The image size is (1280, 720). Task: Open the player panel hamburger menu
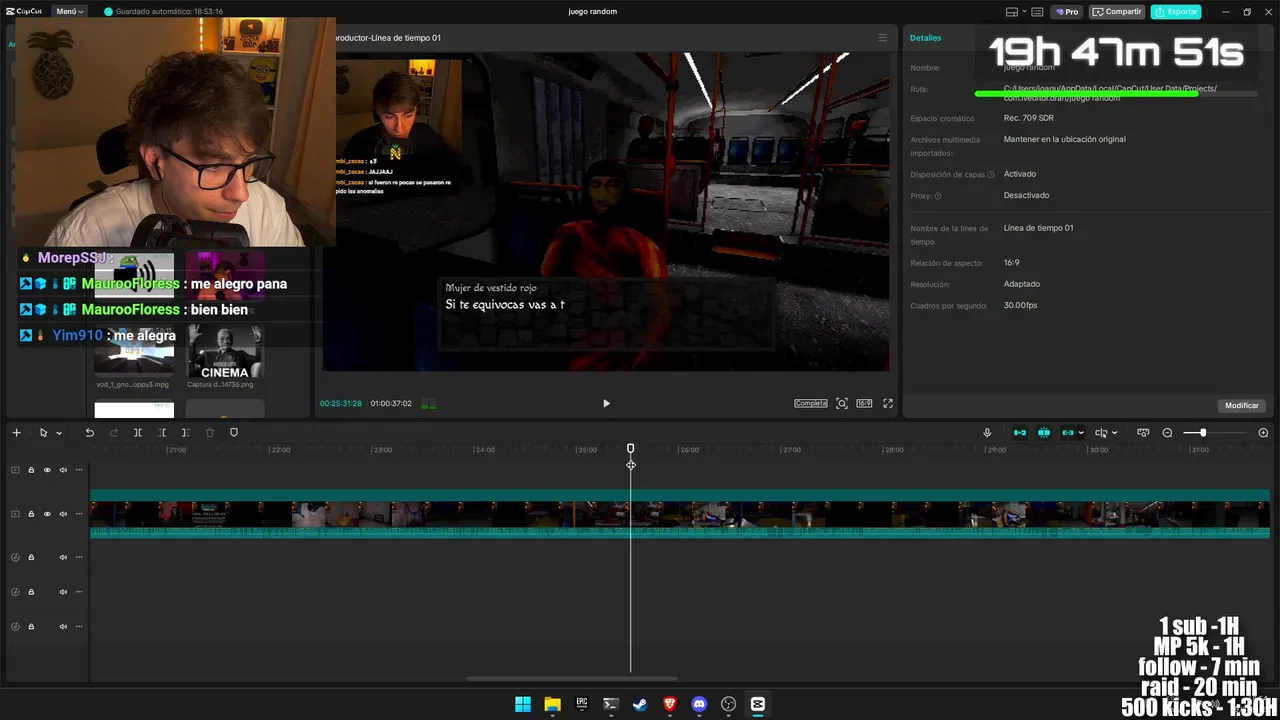[882, 38]
